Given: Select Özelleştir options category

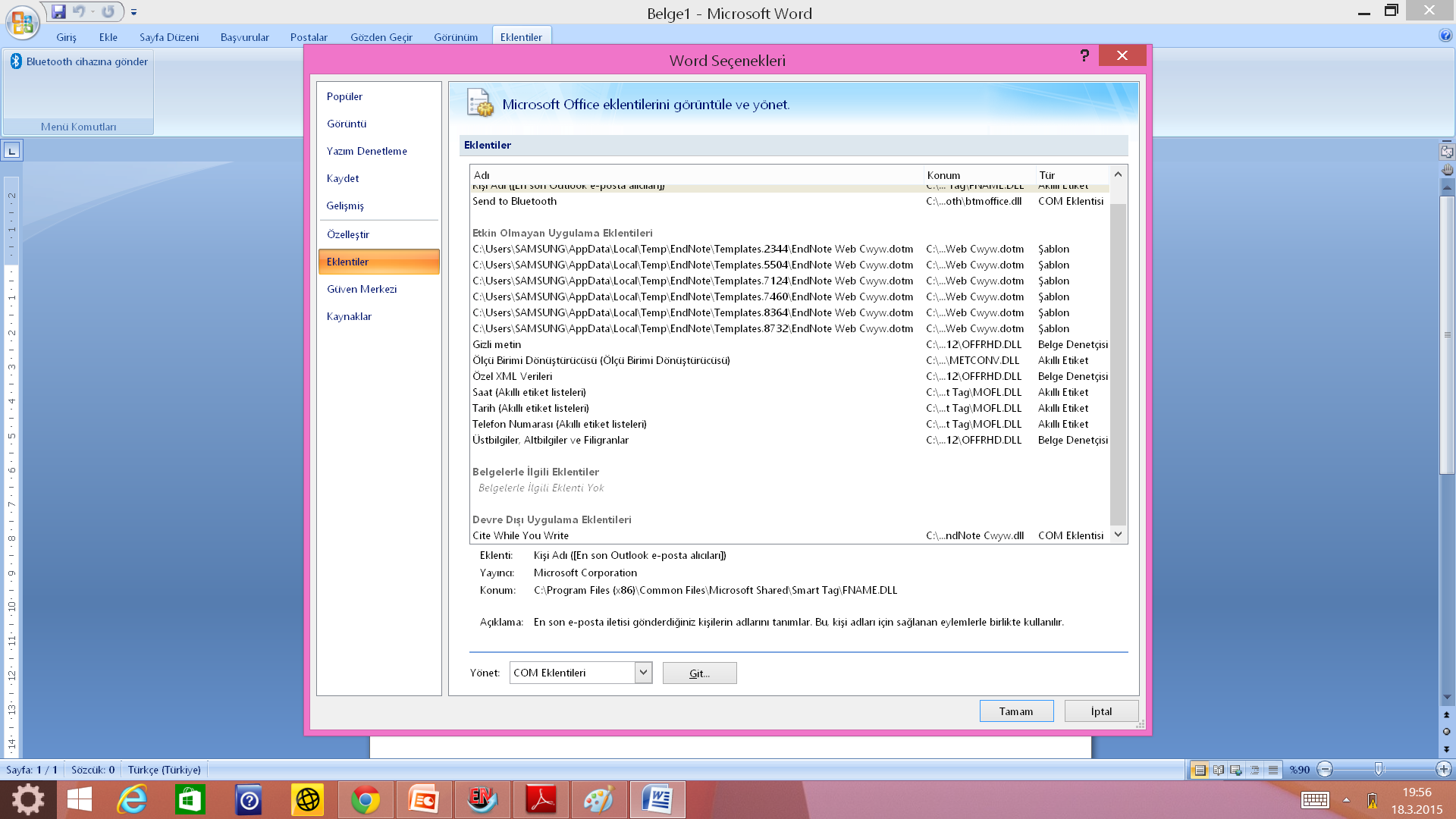Looking at the screenshot, I should (378, 234).
